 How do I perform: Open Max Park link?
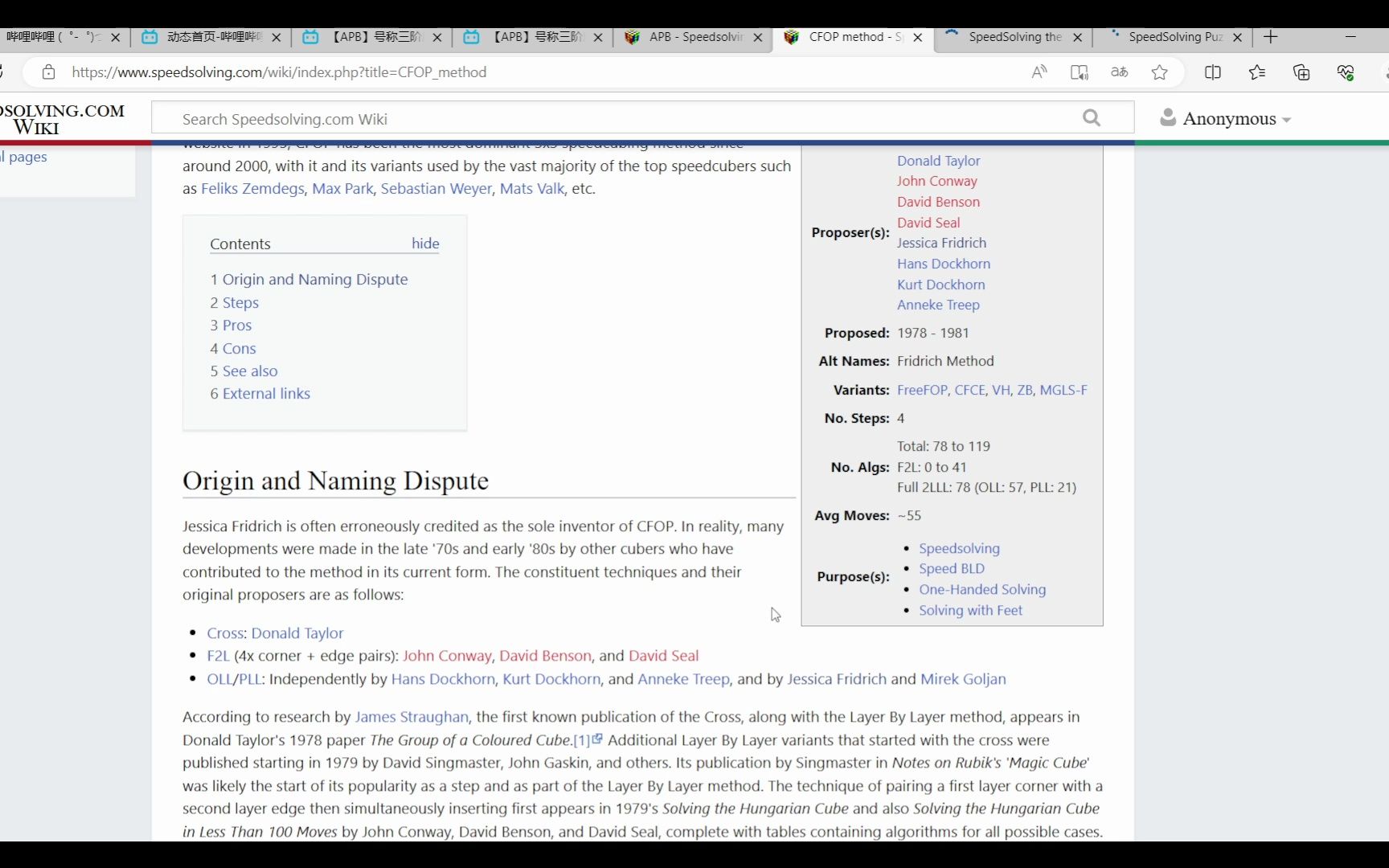tap(342, 189)
